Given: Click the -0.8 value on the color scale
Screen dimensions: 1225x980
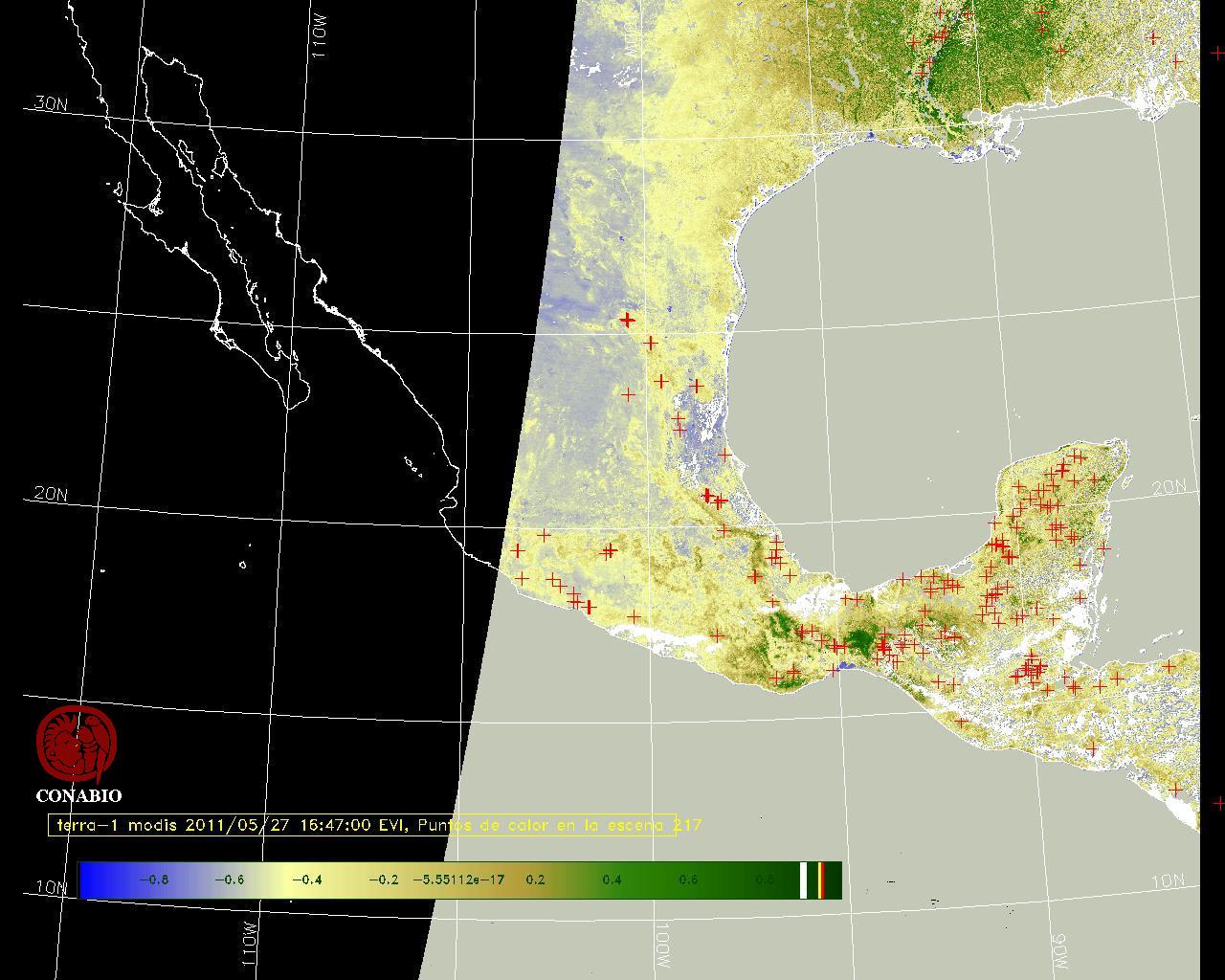Looking at the screenshot, I should point(153,880).
